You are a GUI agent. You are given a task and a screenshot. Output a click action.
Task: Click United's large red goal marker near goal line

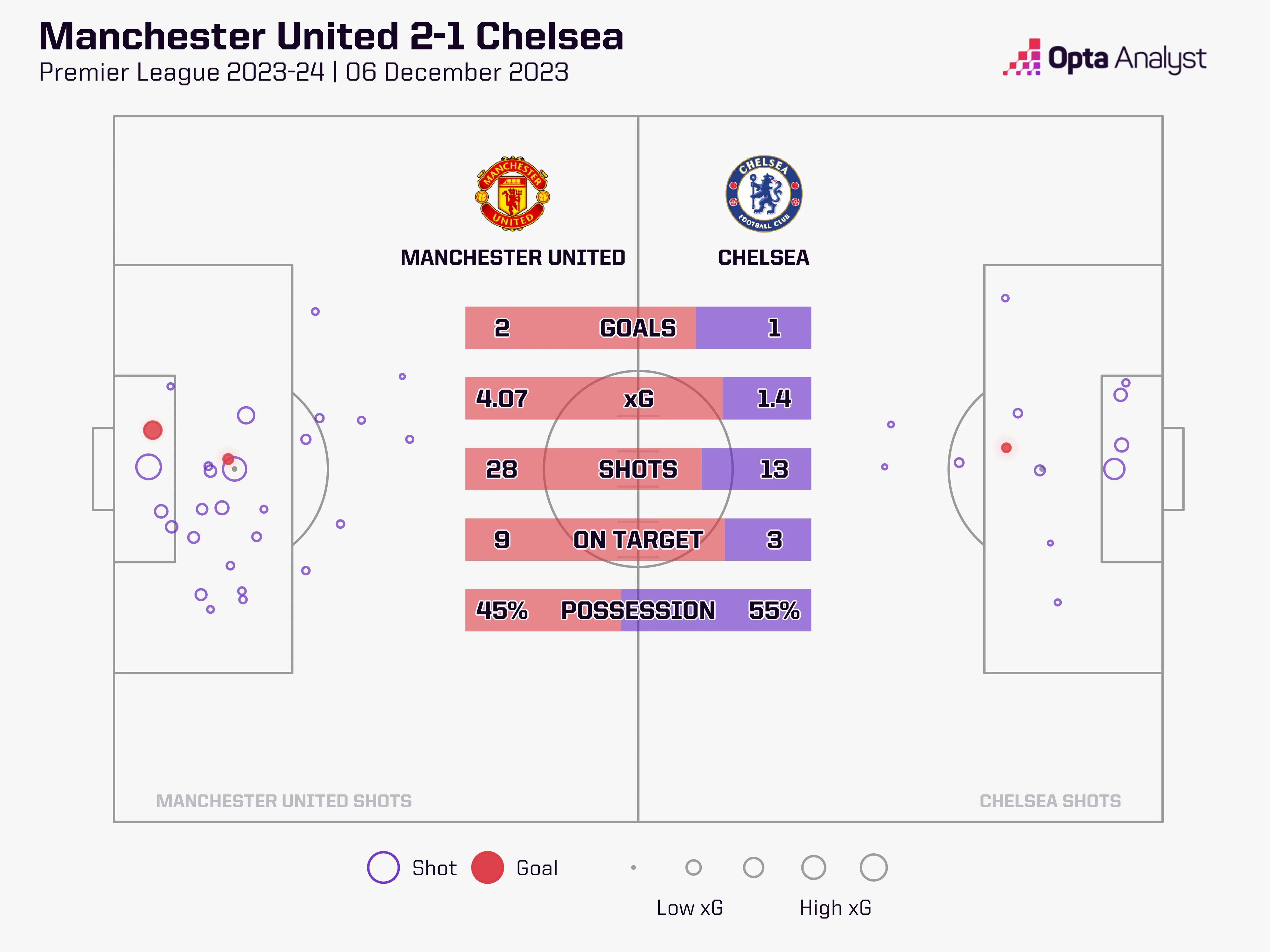(153, 430)
